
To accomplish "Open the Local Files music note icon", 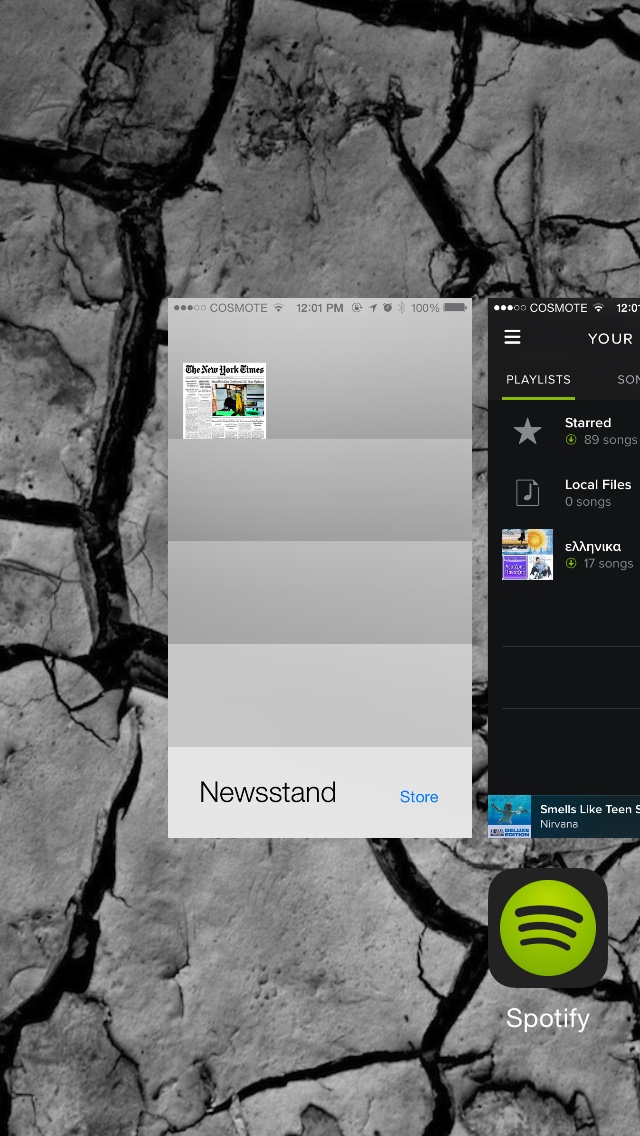I will tap(528, 493).
